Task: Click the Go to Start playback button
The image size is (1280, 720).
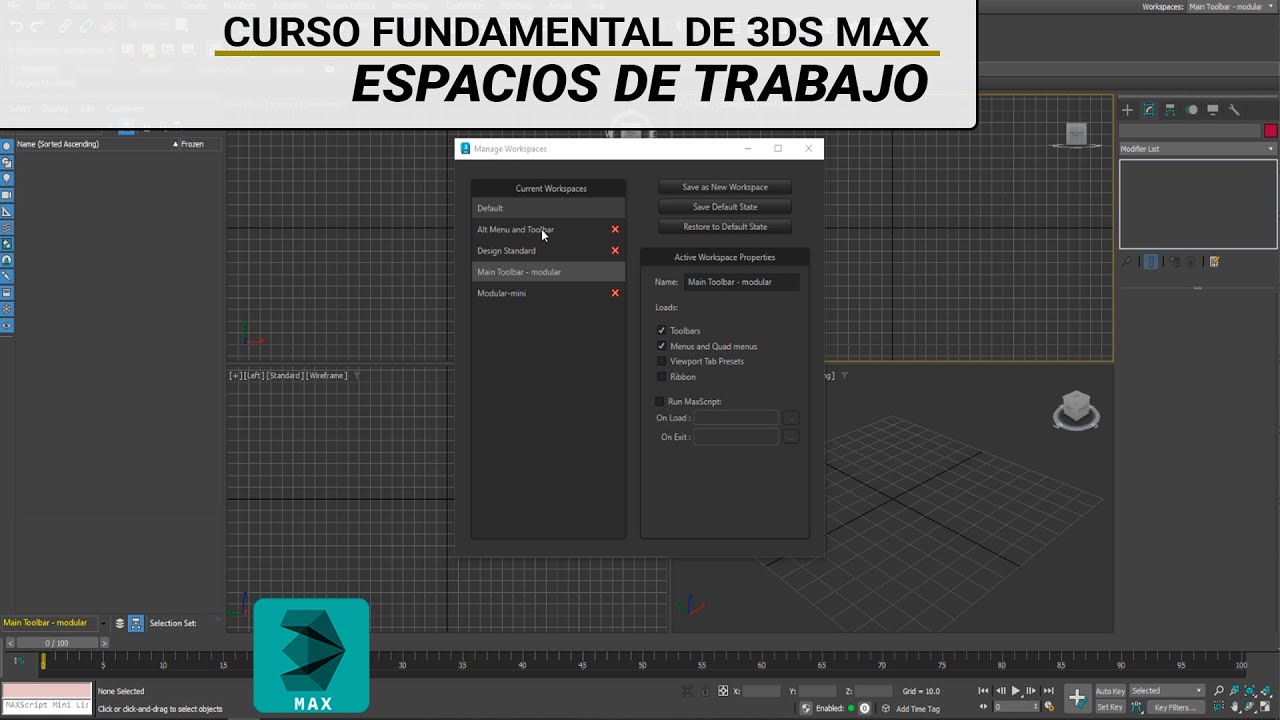Action: click(x=984, y=691)
